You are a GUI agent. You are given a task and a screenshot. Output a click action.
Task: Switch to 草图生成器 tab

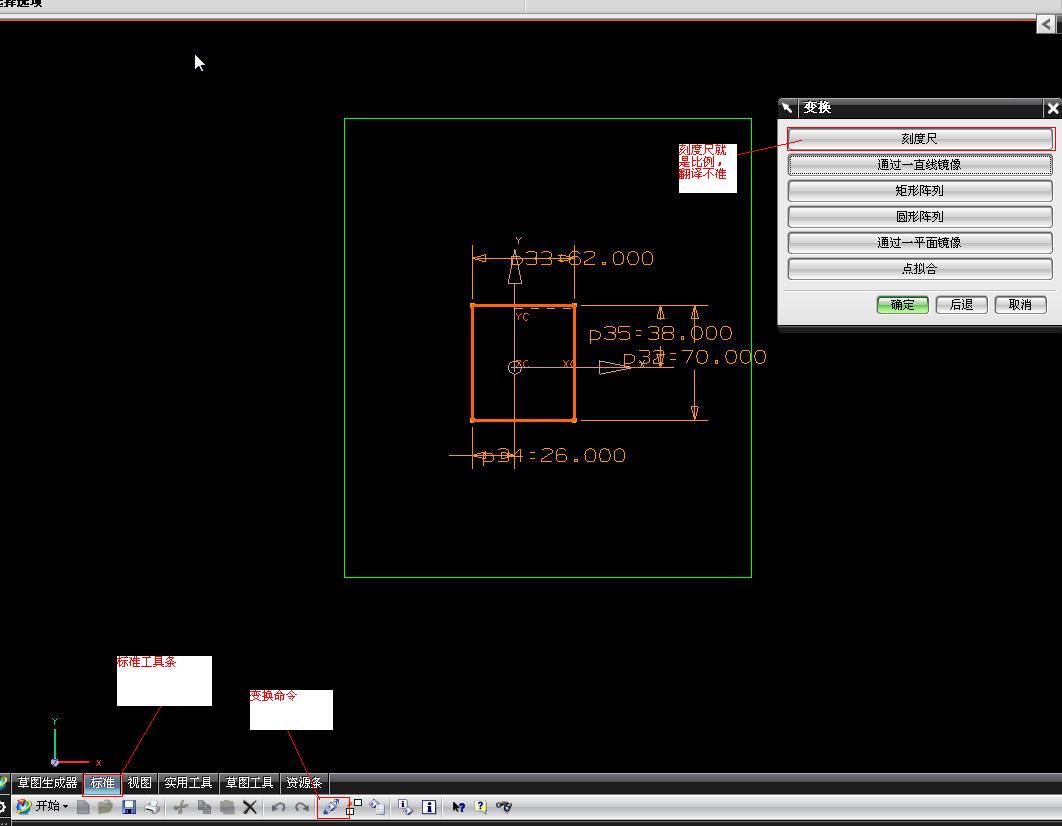tap(47, 783)
